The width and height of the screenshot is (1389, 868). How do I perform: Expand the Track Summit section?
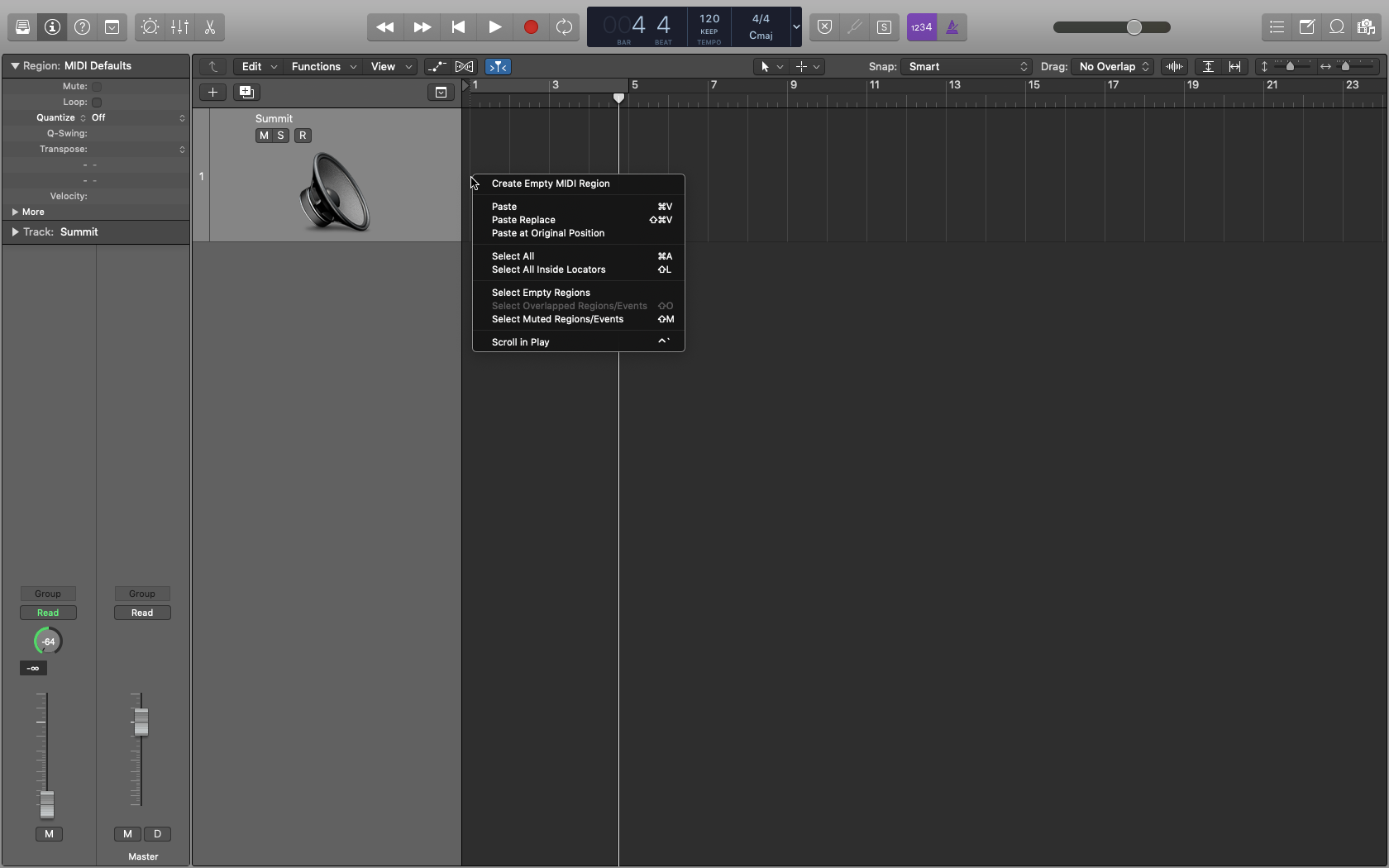point(15,232)
